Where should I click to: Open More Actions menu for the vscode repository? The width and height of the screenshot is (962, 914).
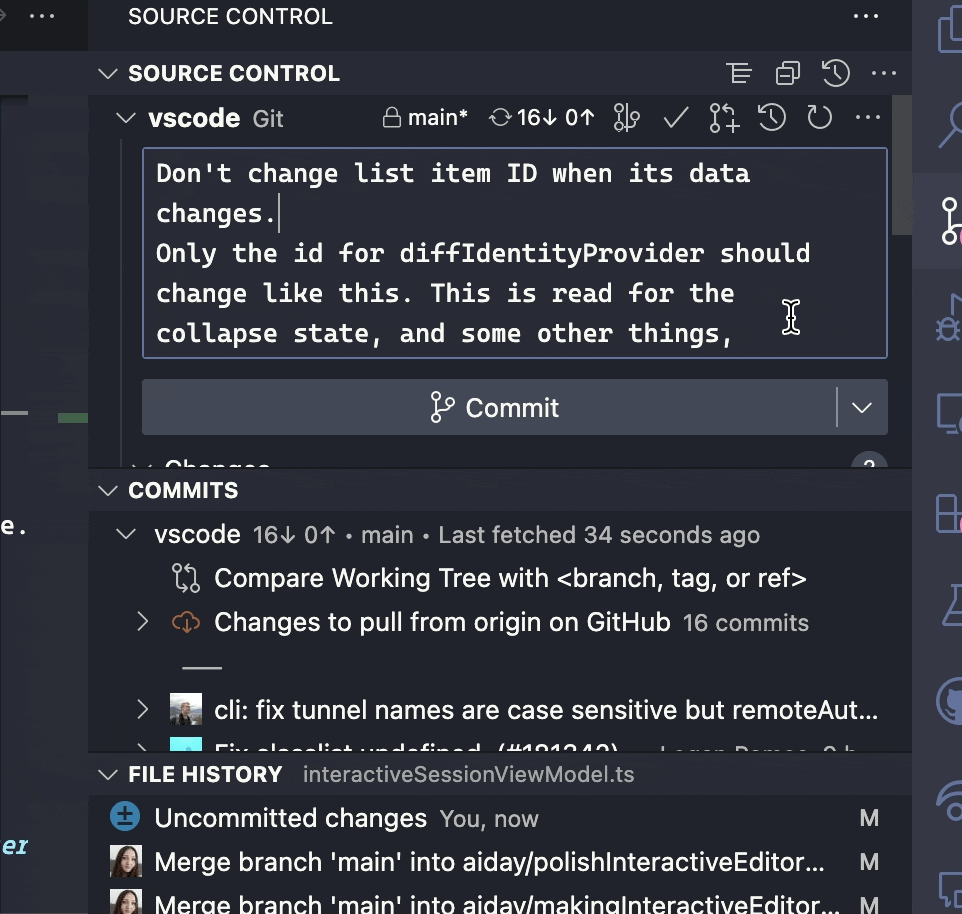(x=867, y=117)
